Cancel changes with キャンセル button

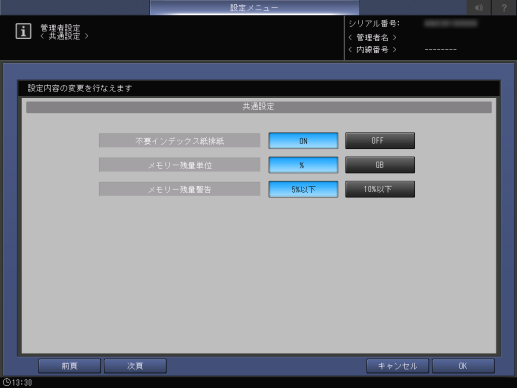(397, 366)
